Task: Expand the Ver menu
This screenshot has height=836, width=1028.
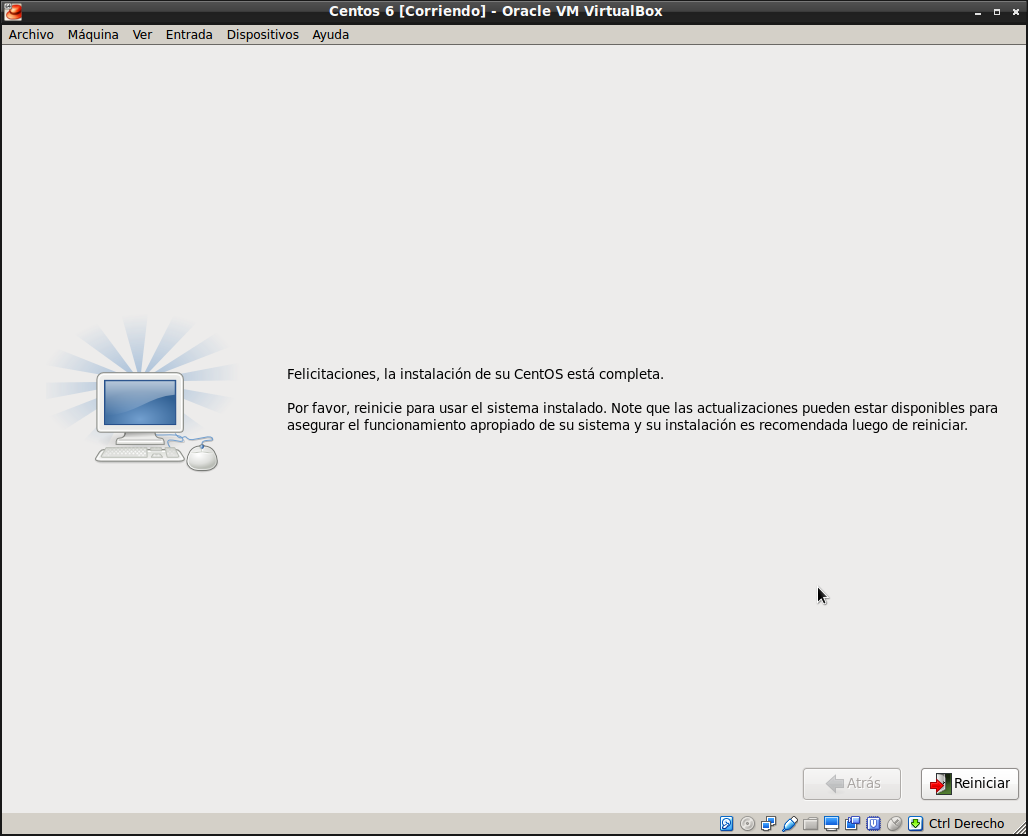Action: point(142,34)
